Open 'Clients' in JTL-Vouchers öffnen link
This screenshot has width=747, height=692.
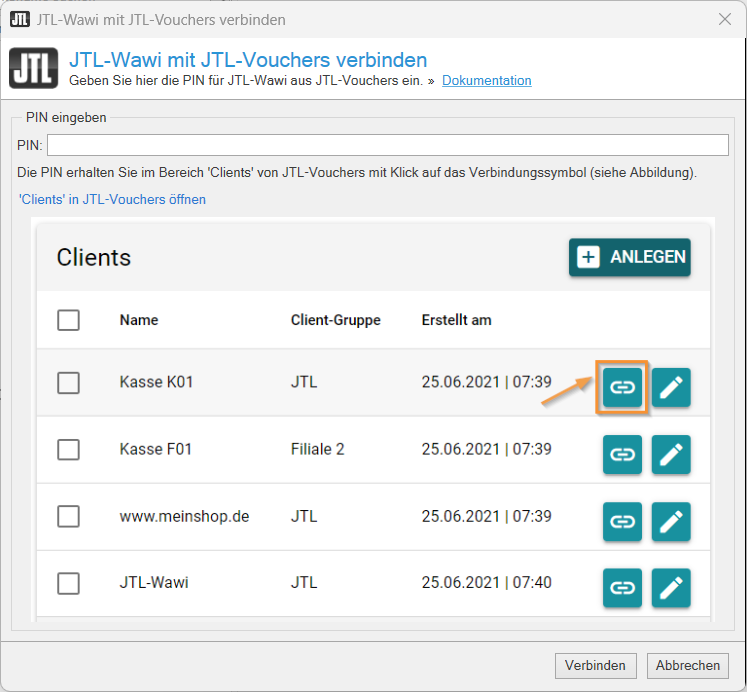pyautogui.click(x=112, y=199)
